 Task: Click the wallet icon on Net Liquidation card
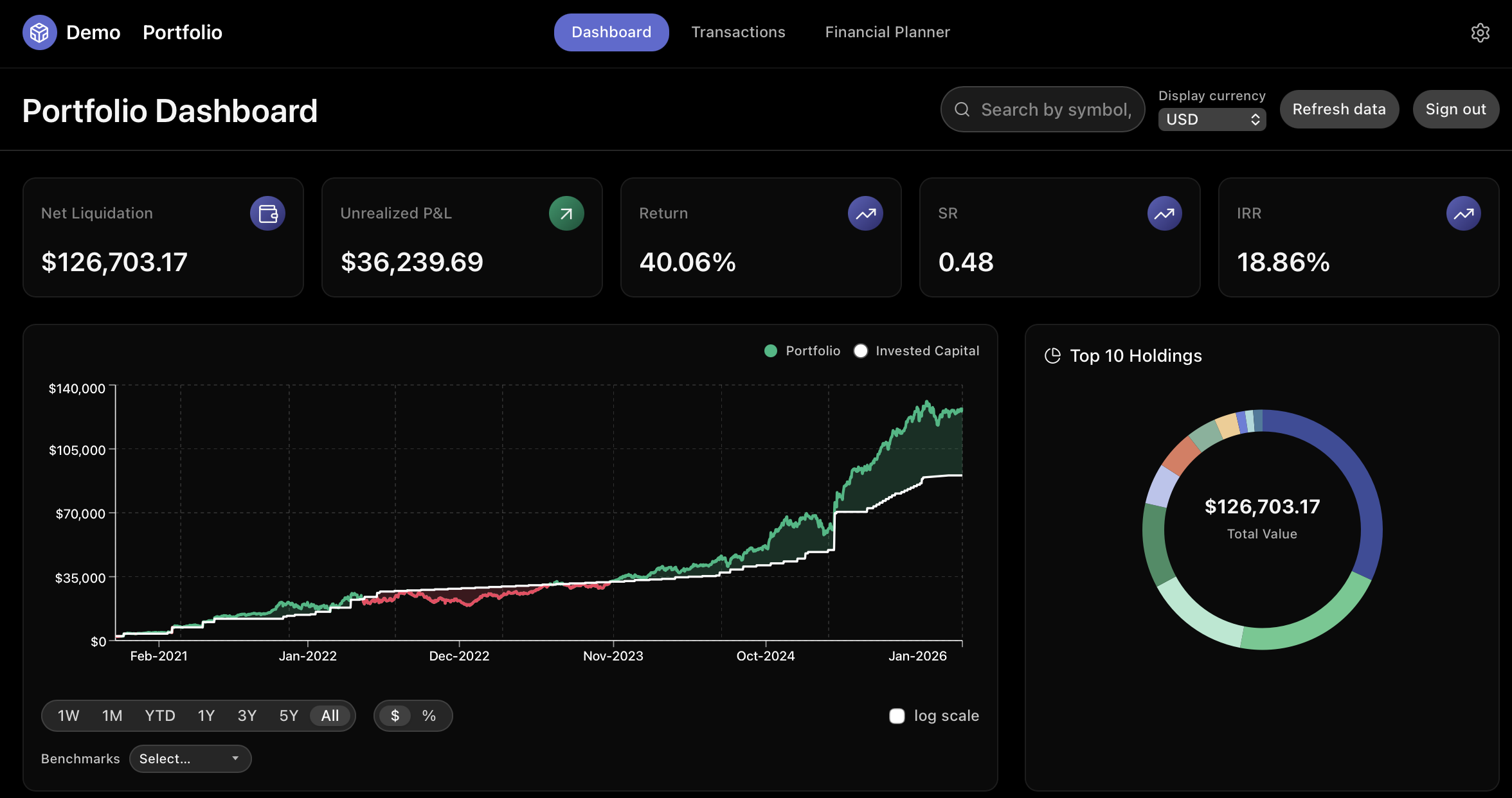(268, 213)
